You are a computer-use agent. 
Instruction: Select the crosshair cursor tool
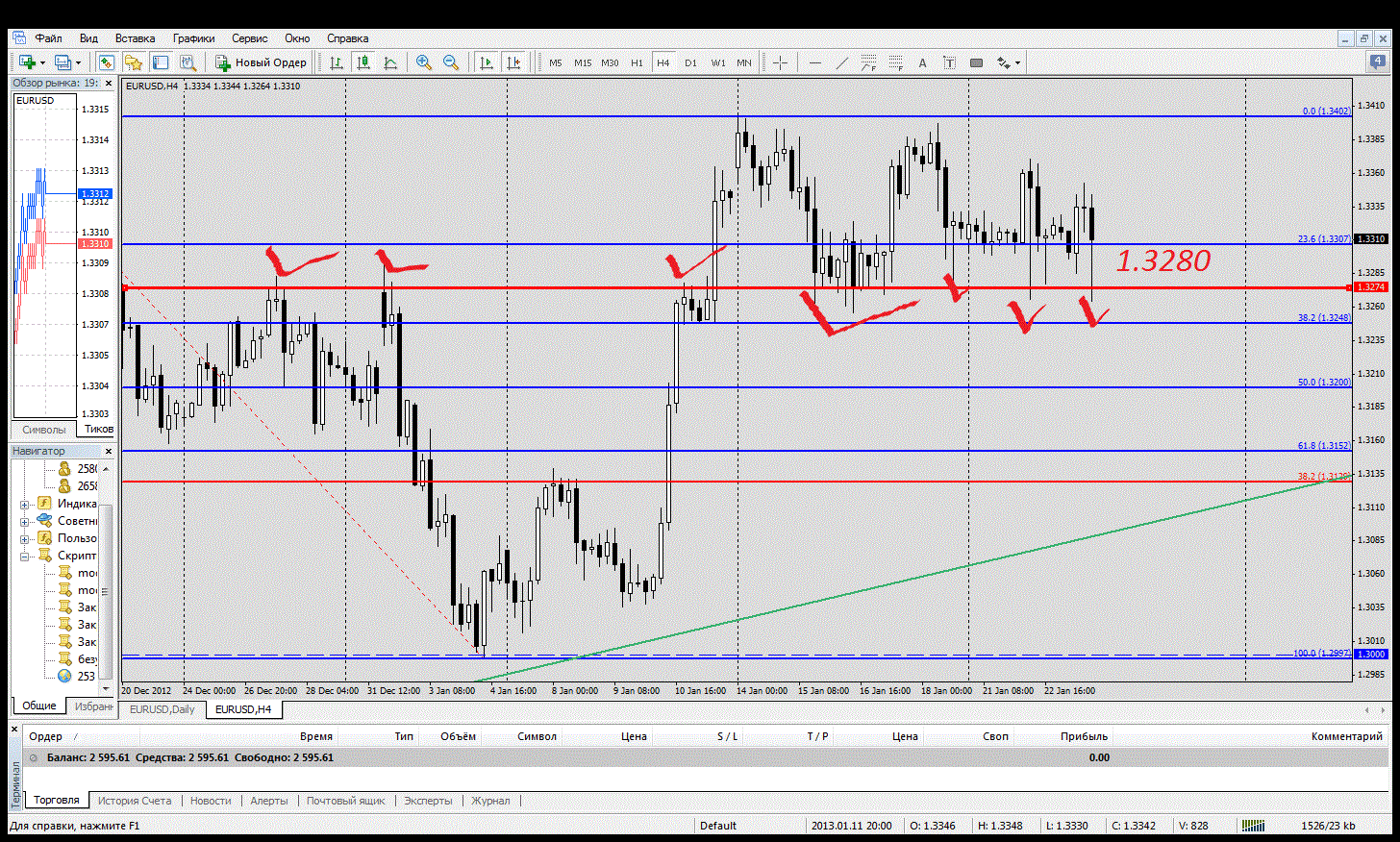tap(780, 62)
